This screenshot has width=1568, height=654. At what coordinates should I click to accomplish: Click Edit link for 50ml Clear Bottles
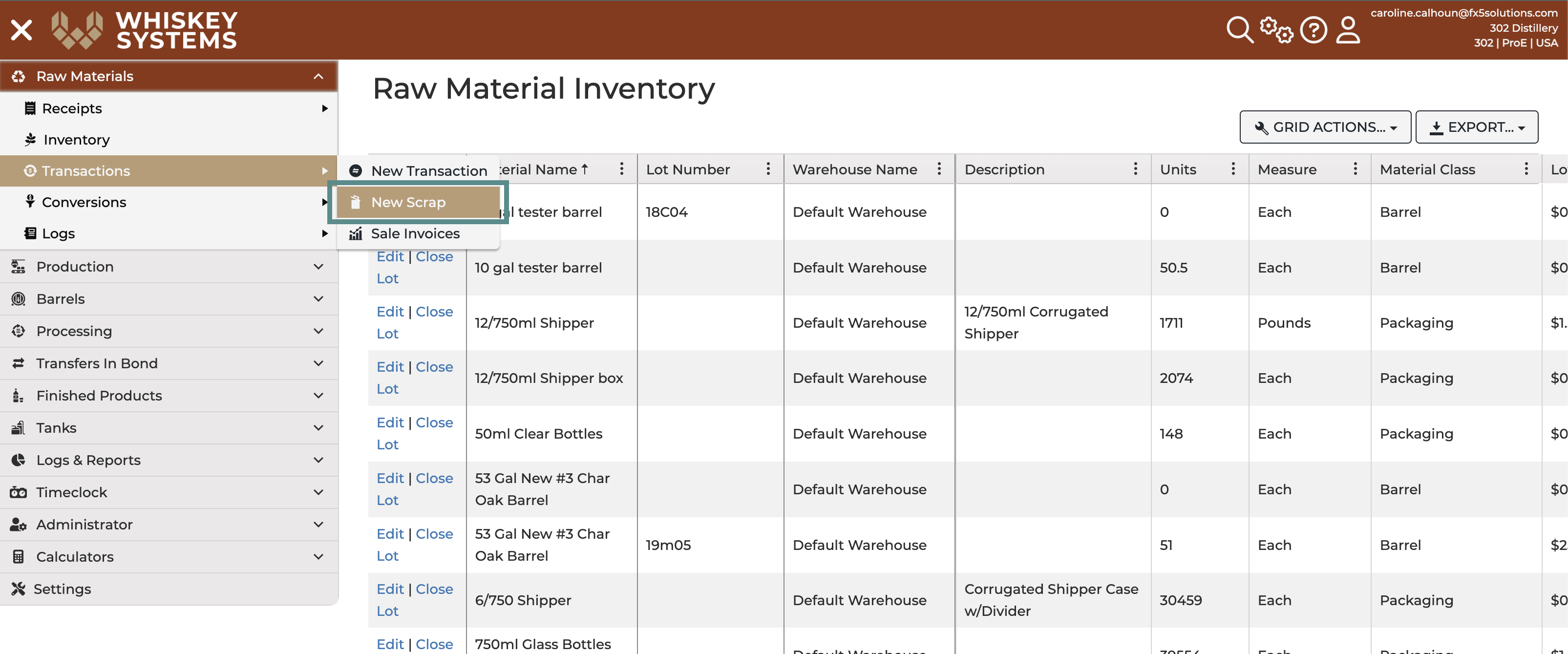(x=390, y=422)
